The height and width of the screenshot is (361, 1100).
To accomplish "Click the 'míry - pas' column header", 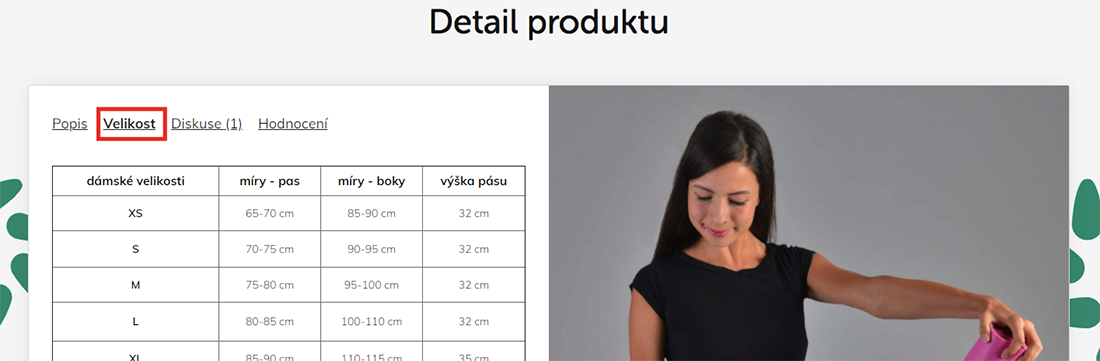I will (269, 181).
